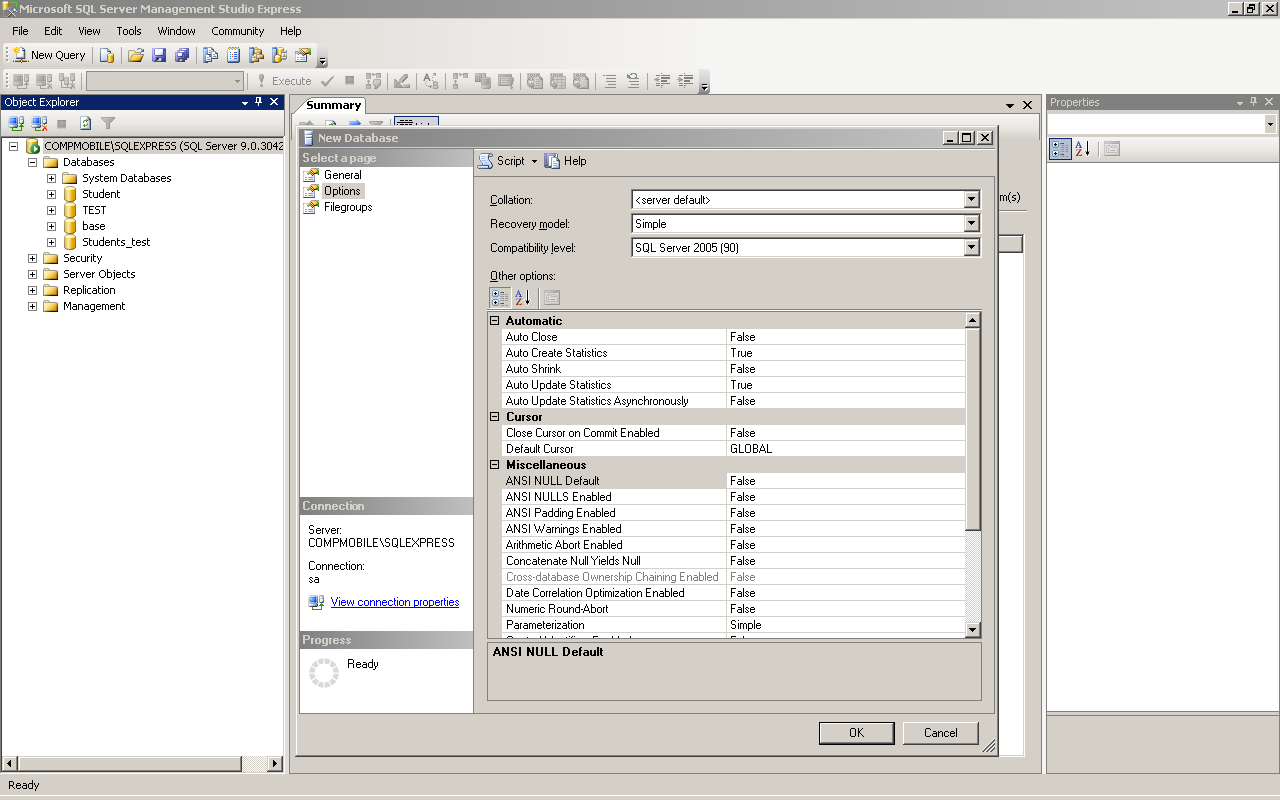The height and width of the screenshot is (800, 1280).
Task: Open a new Database Engine Query
Action: click(107, 55)
